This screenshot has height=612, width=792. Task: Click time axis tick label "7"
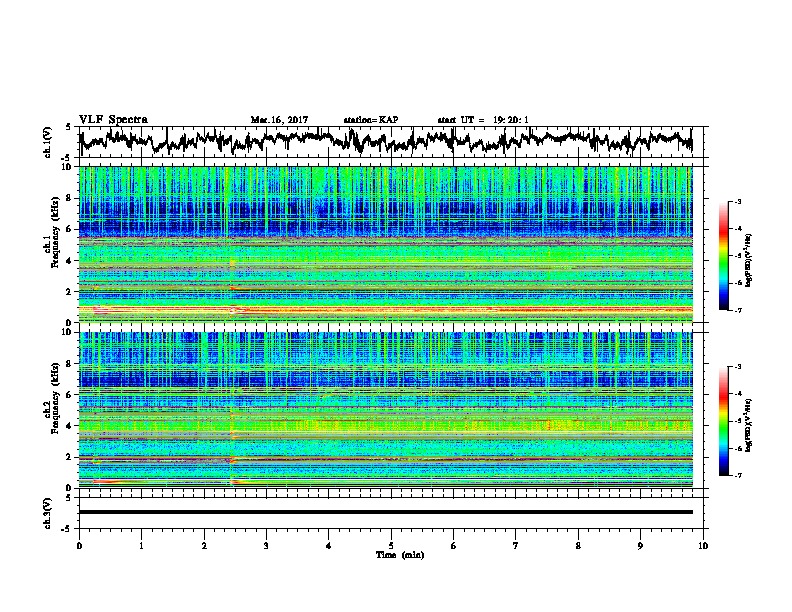coord(516,545)
